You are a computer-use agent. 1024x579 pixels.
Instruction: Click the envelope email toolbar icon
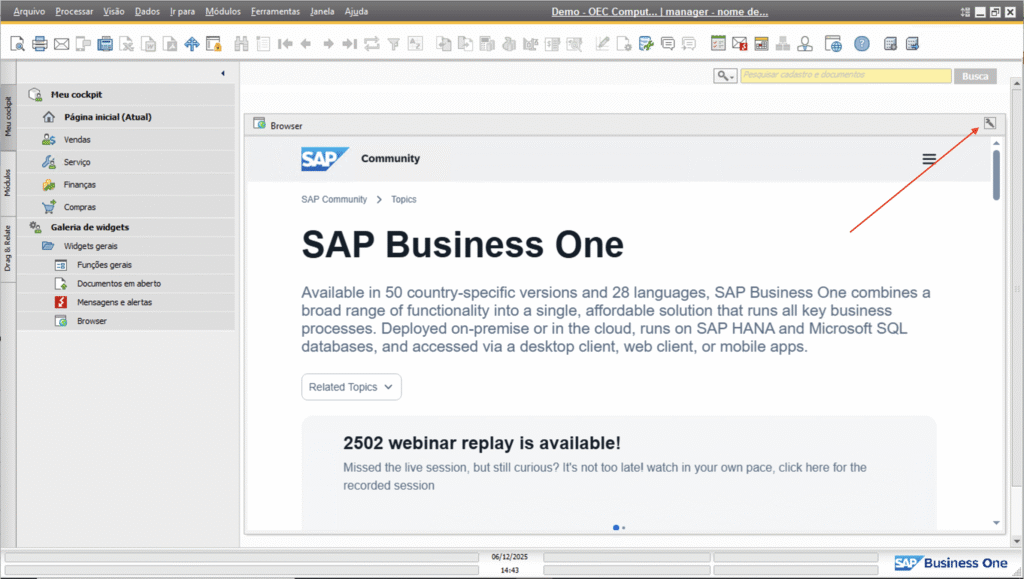tap(61, 44)
